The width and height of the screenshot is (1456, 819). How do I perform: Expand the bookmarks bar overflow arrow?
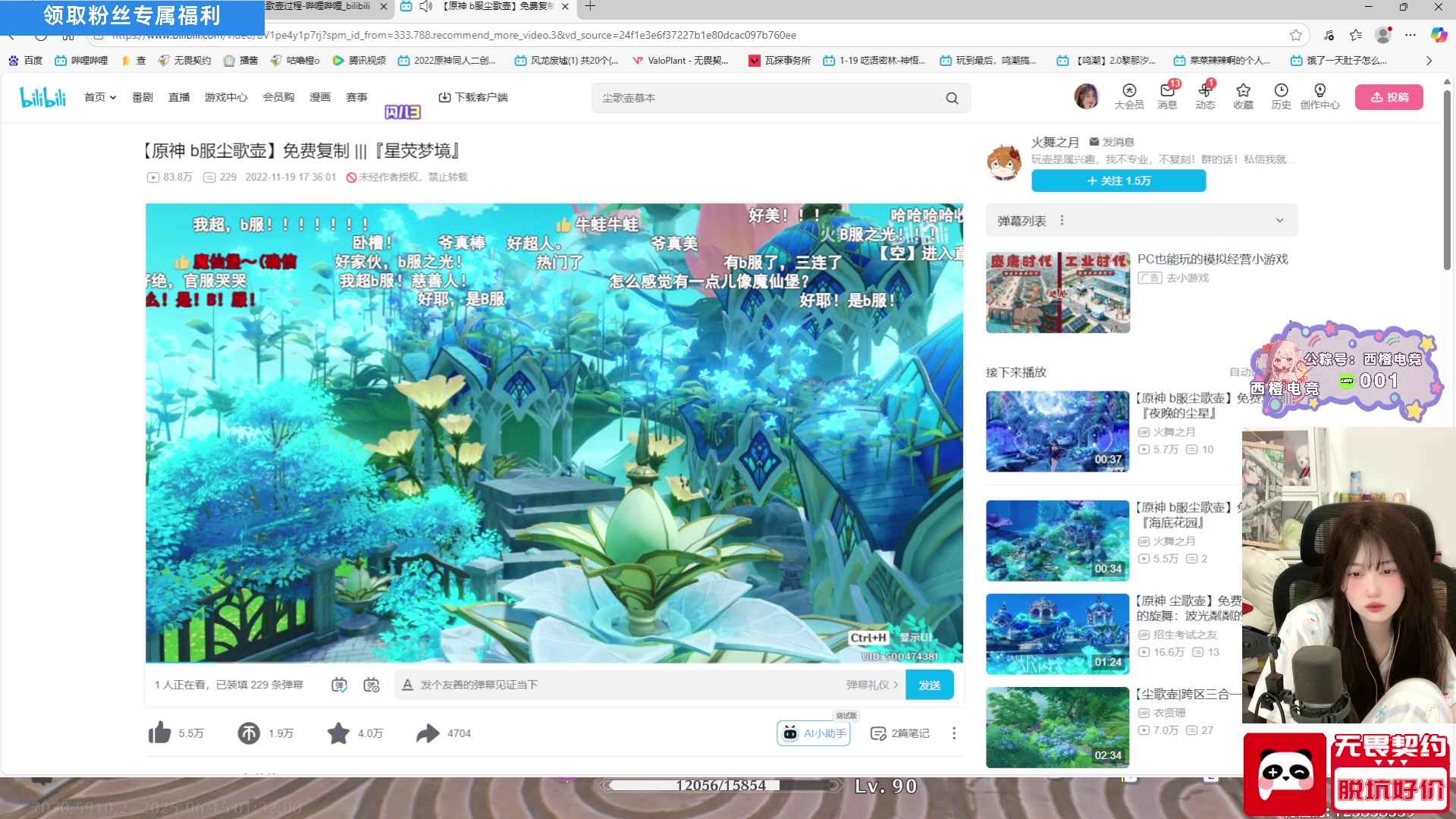(1429, 60)
